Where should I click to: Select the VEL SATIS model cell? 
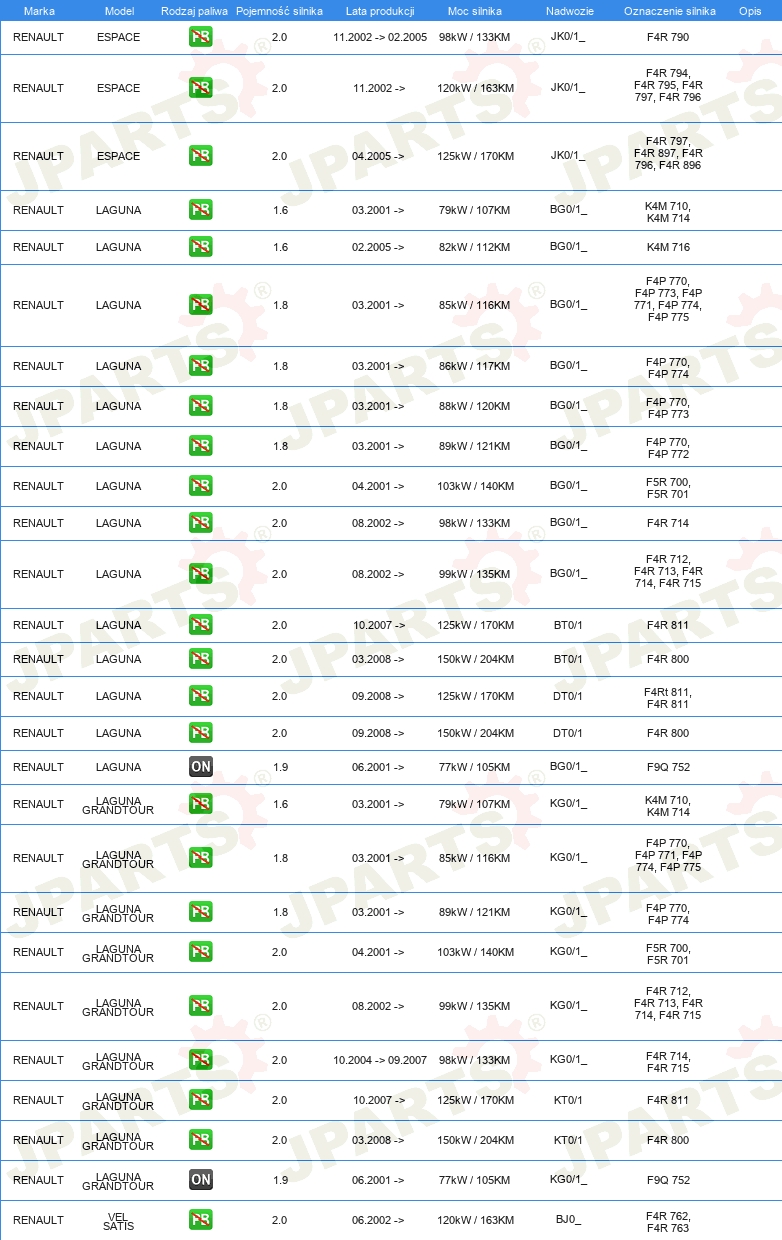[x=119, y=1220]
